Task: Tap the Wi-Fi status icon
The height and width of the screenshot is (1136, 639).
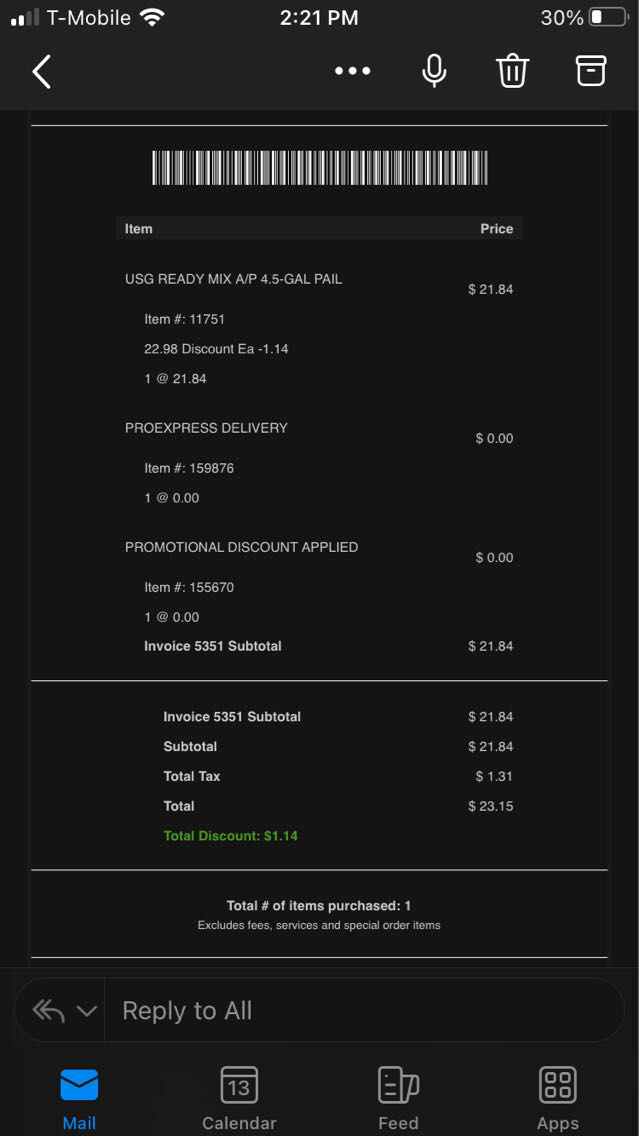Action: [x=152, y=17]
